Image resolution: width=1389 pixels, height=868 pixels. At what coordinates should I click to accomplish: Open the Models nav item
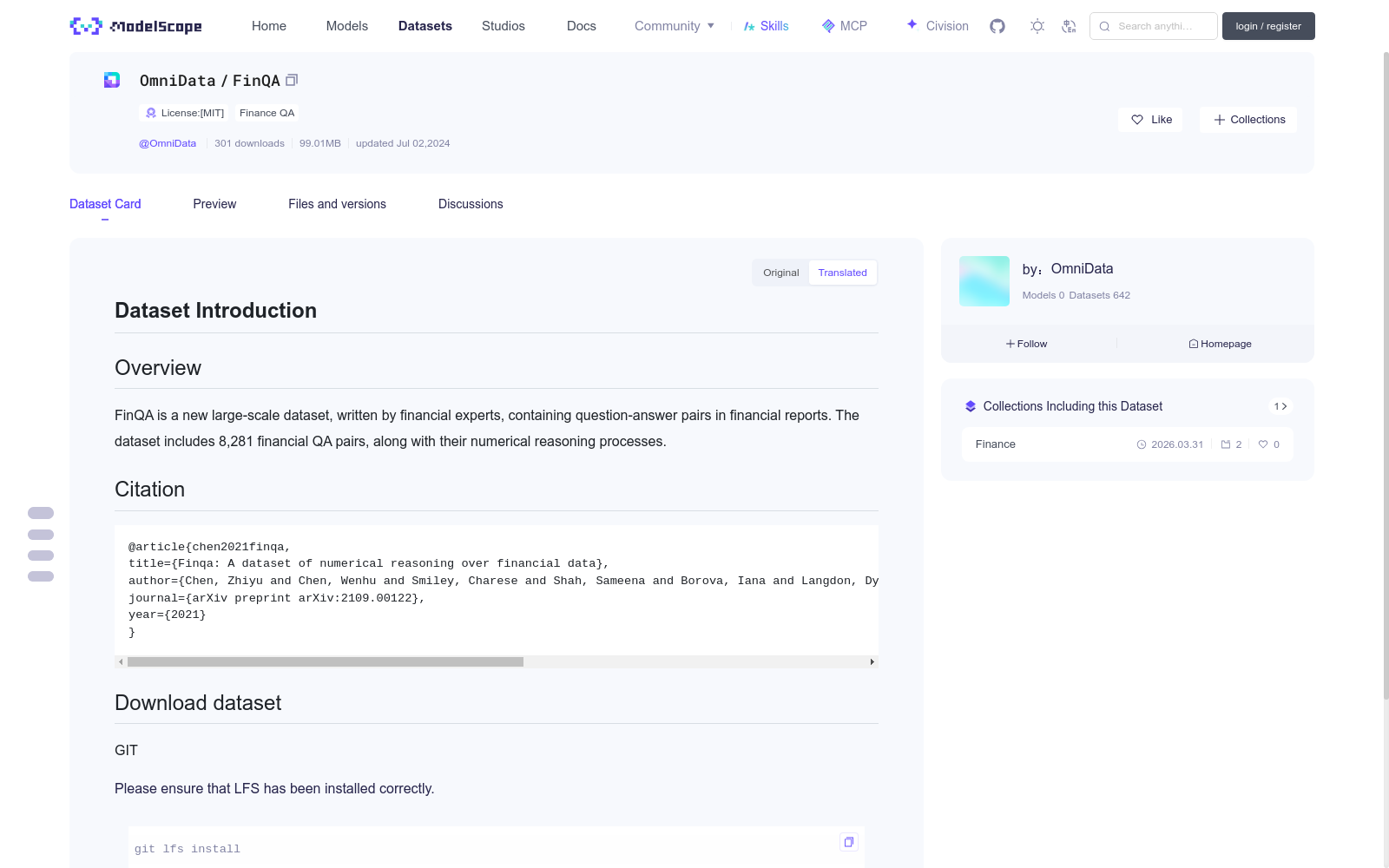click(347, 26)
